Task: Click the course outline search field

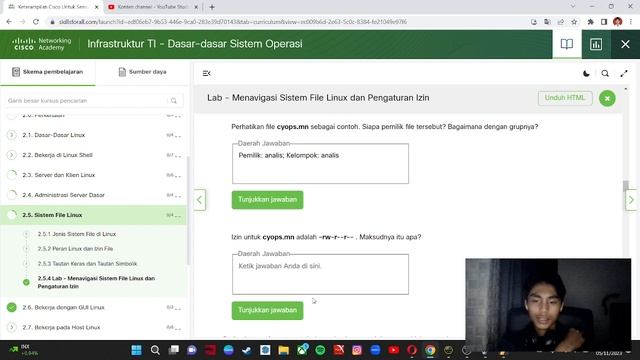Action: tap(94, 100)
